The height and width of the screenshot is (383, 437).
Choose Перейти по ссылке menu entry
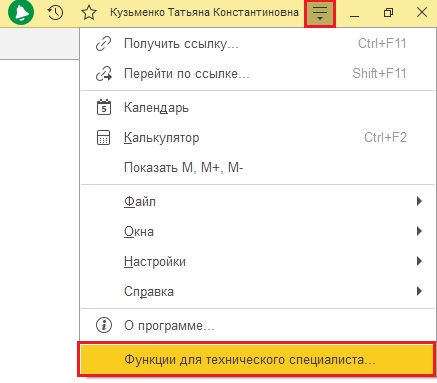(258, 74)
